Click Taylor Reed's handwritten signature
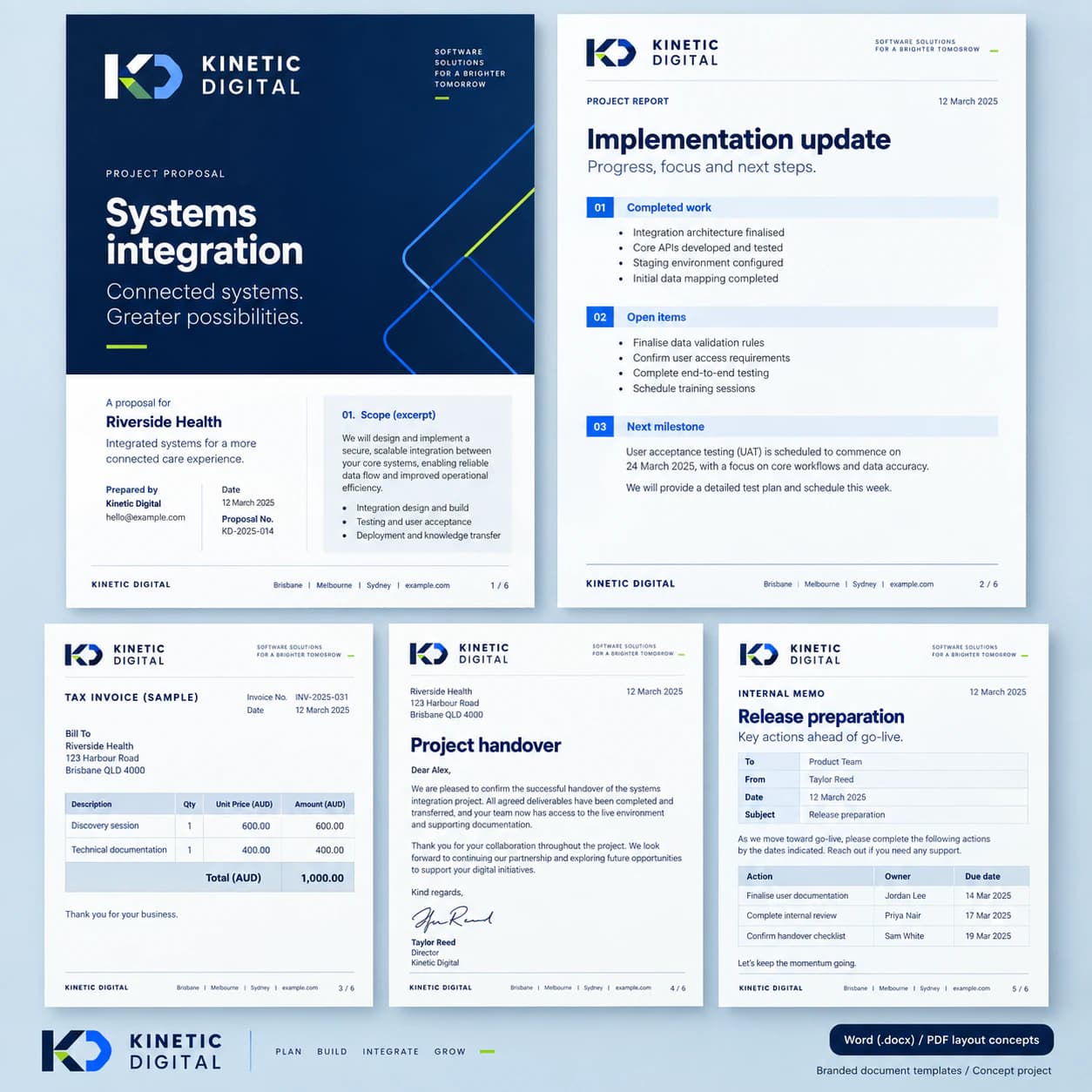This screenshot has height=1092, width=1092. click(452, 919)
